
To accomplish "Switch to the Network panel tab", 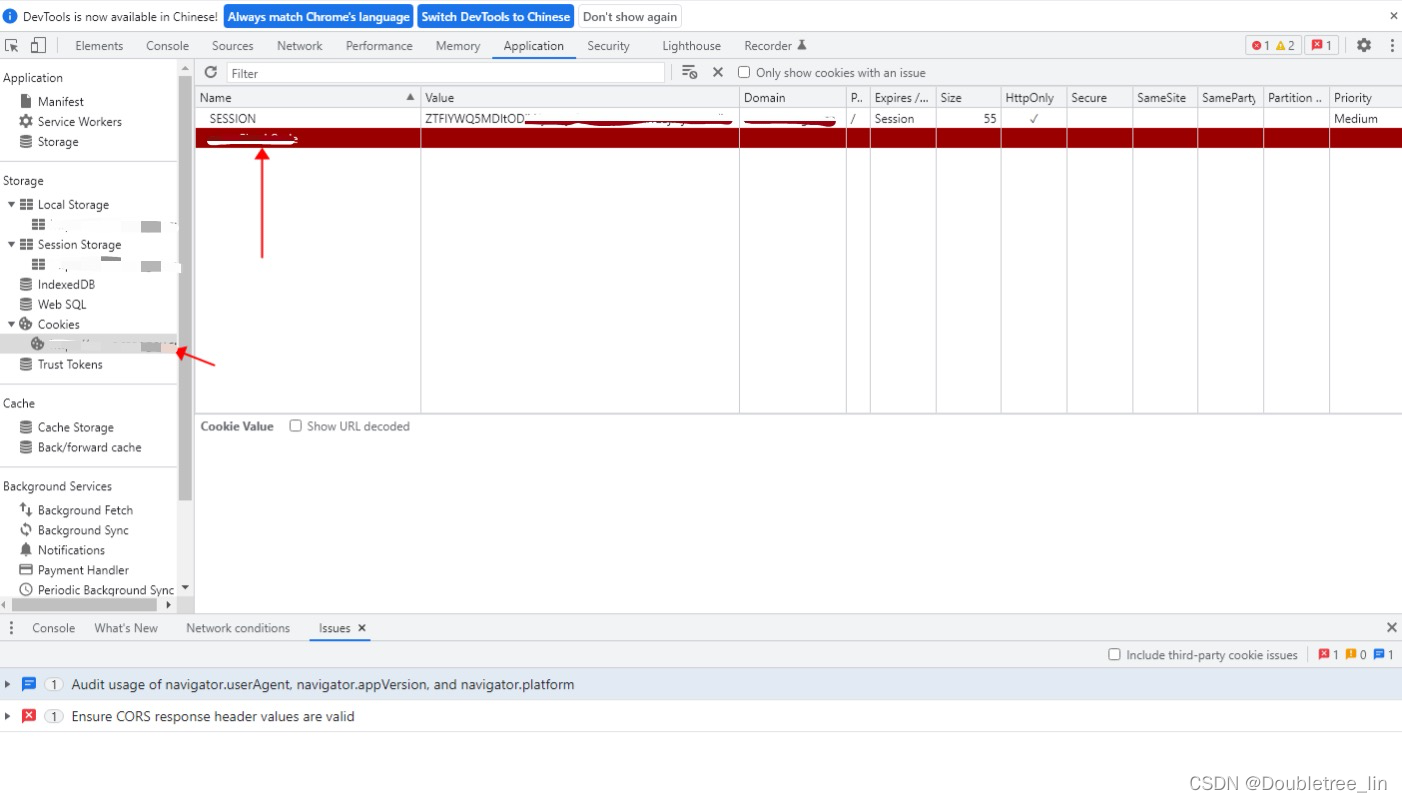I will click(299, 45).
